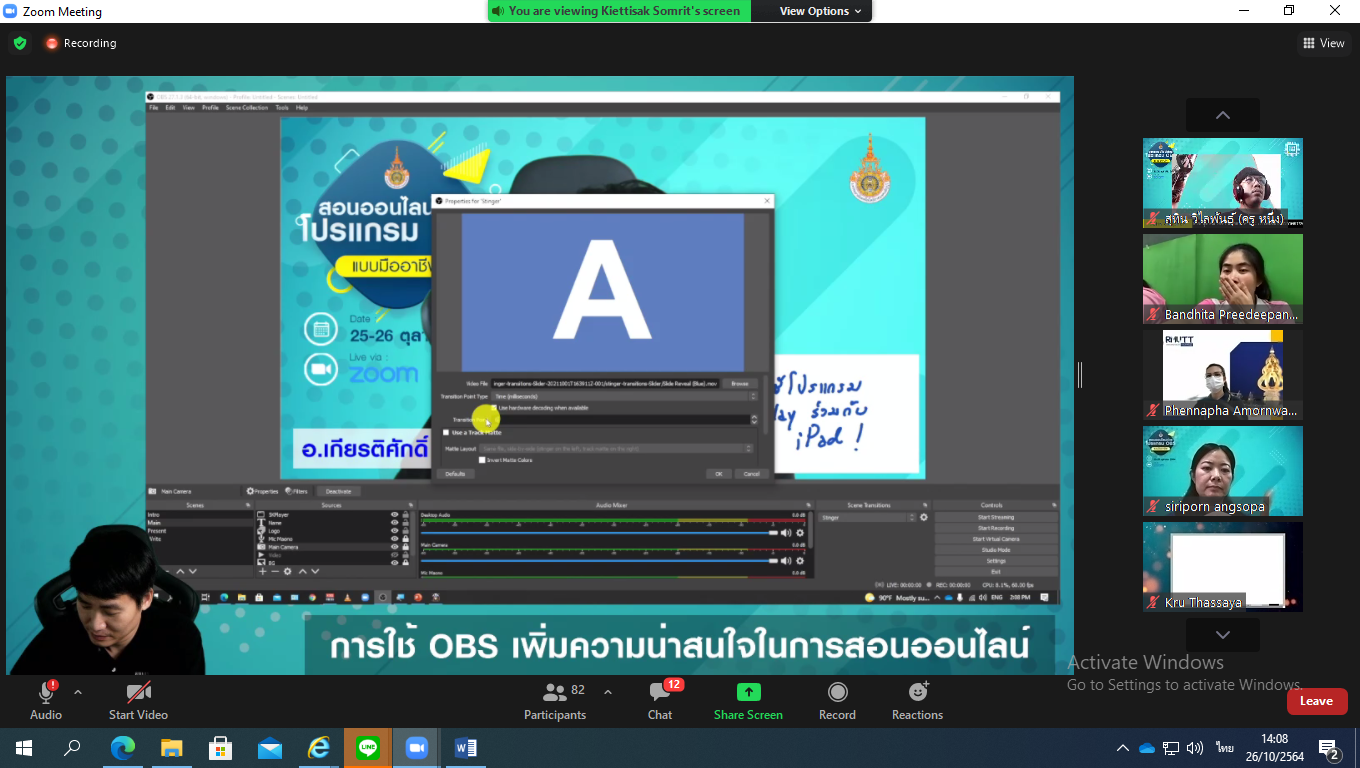Open Microsoft Store from taskbar
This screenshot has width=1360, height=768.
(x=220, y=748)
